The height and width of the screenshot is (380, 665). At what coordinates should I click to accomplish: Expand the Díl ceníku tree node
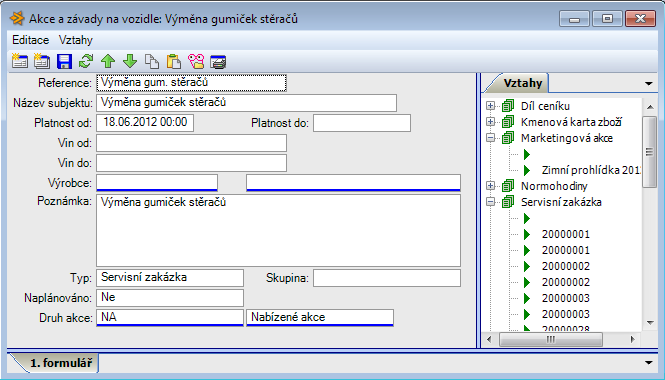(x=491, y=106)
